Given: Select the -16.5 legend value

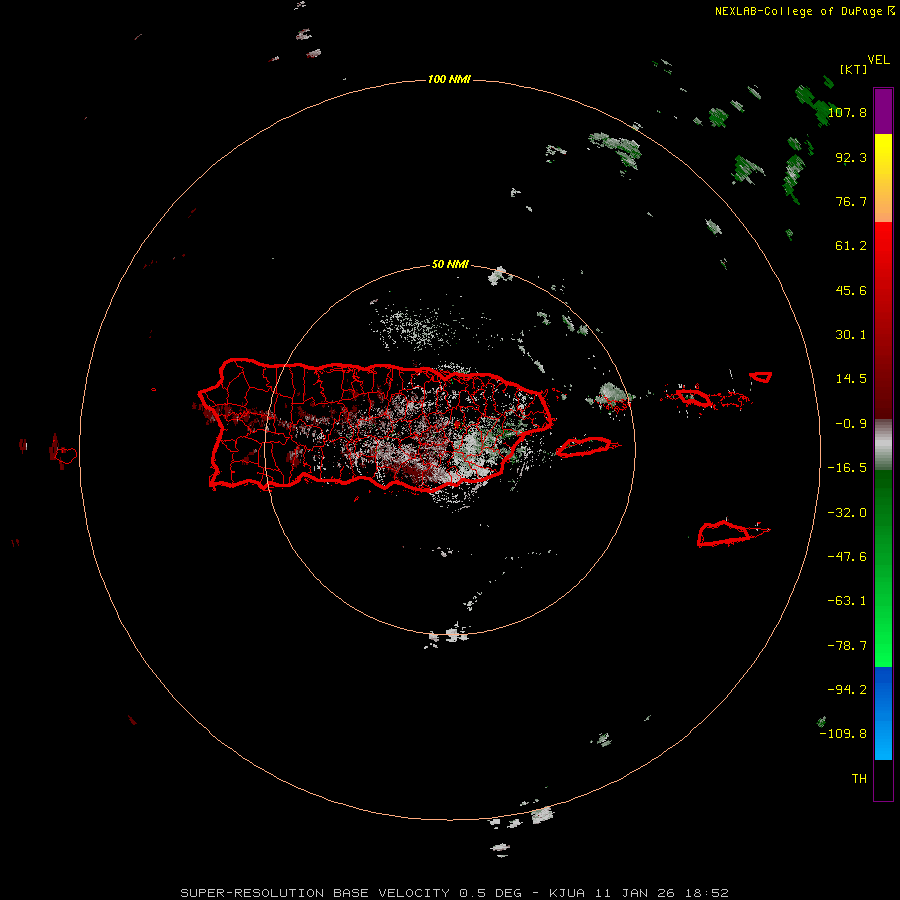Looking at the screenshot, I should pyautogui.click(x=847, y=468).
